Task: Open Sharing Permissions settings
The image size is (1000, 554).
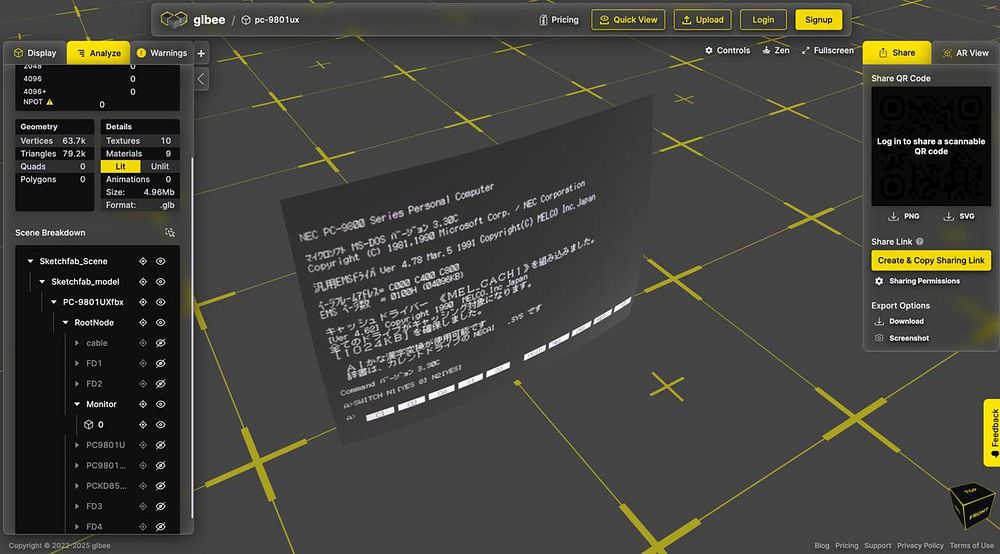Action: (x=917, y=281)
